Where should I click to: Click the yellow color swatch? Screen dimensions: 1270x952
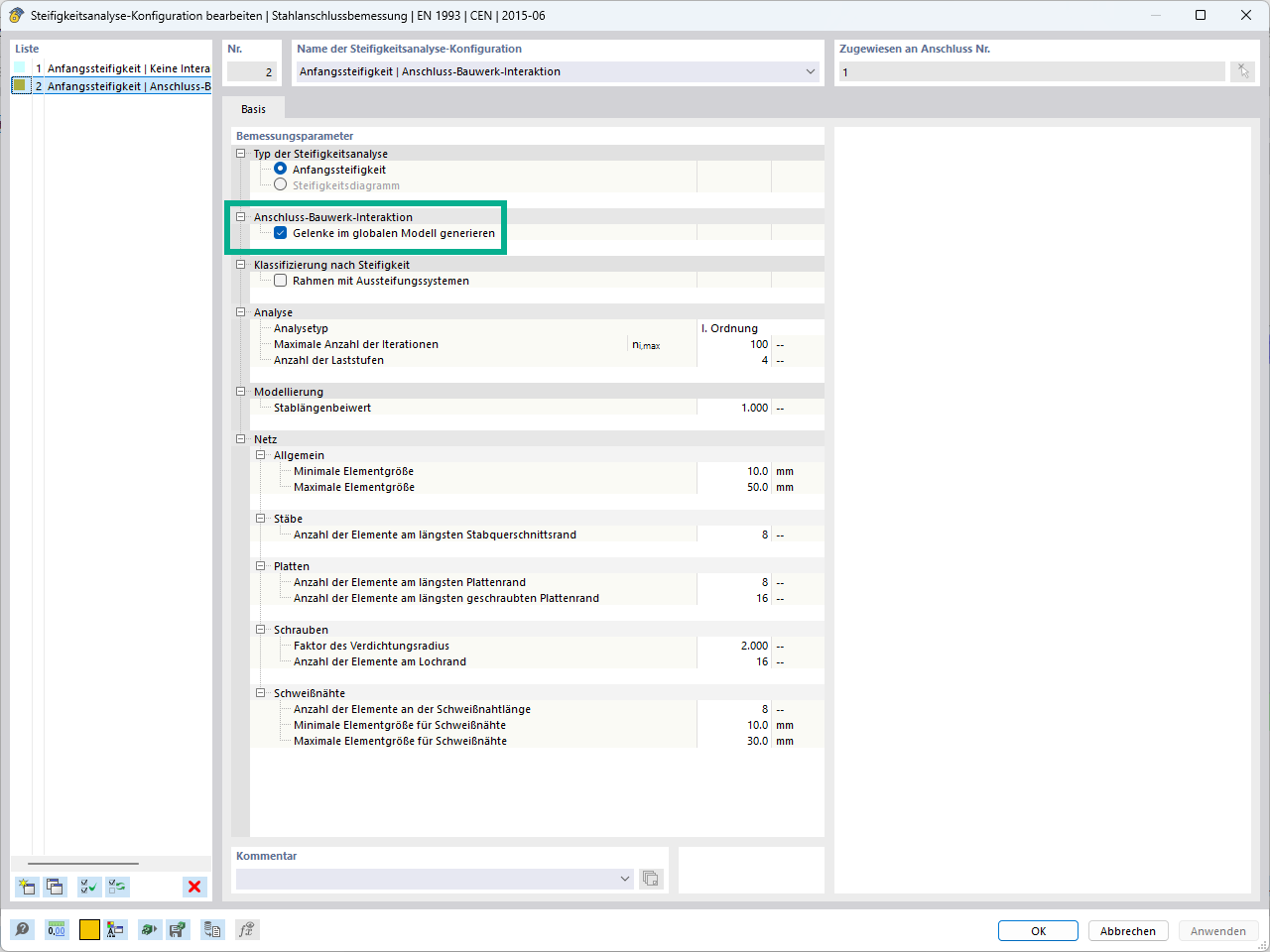click(89, 929)
